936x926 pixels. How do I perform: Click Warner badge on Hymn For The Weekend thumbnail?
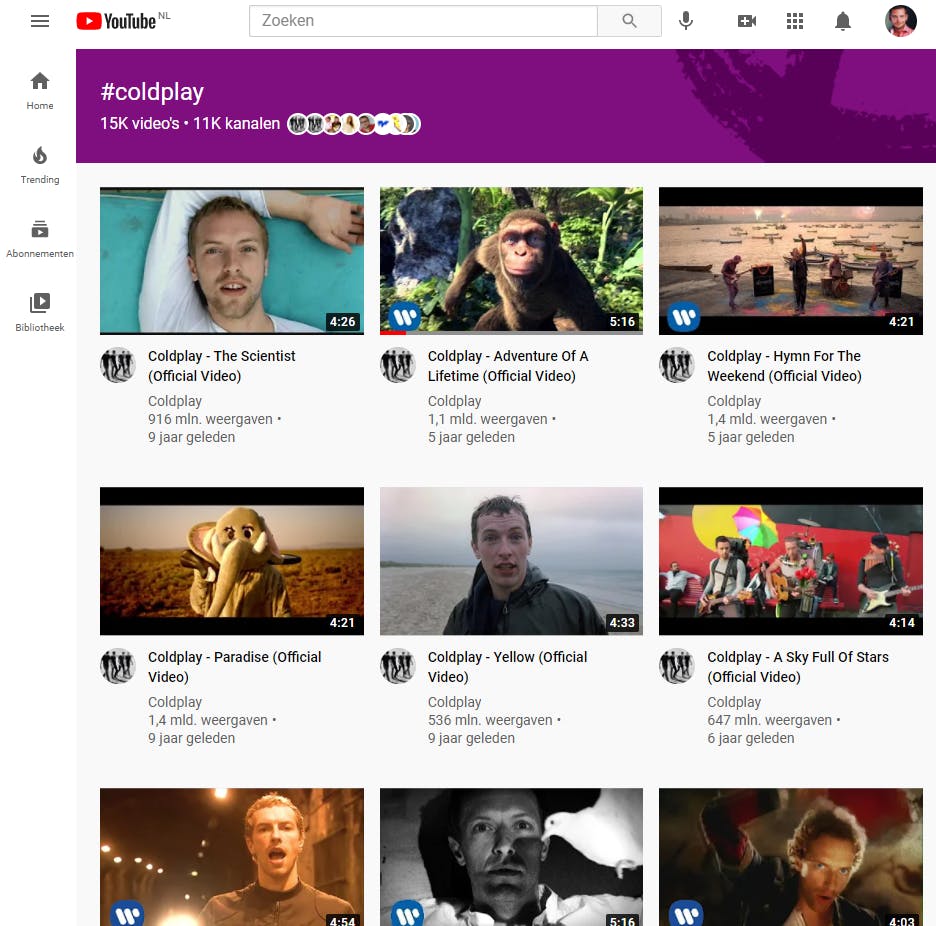[684, 316]
